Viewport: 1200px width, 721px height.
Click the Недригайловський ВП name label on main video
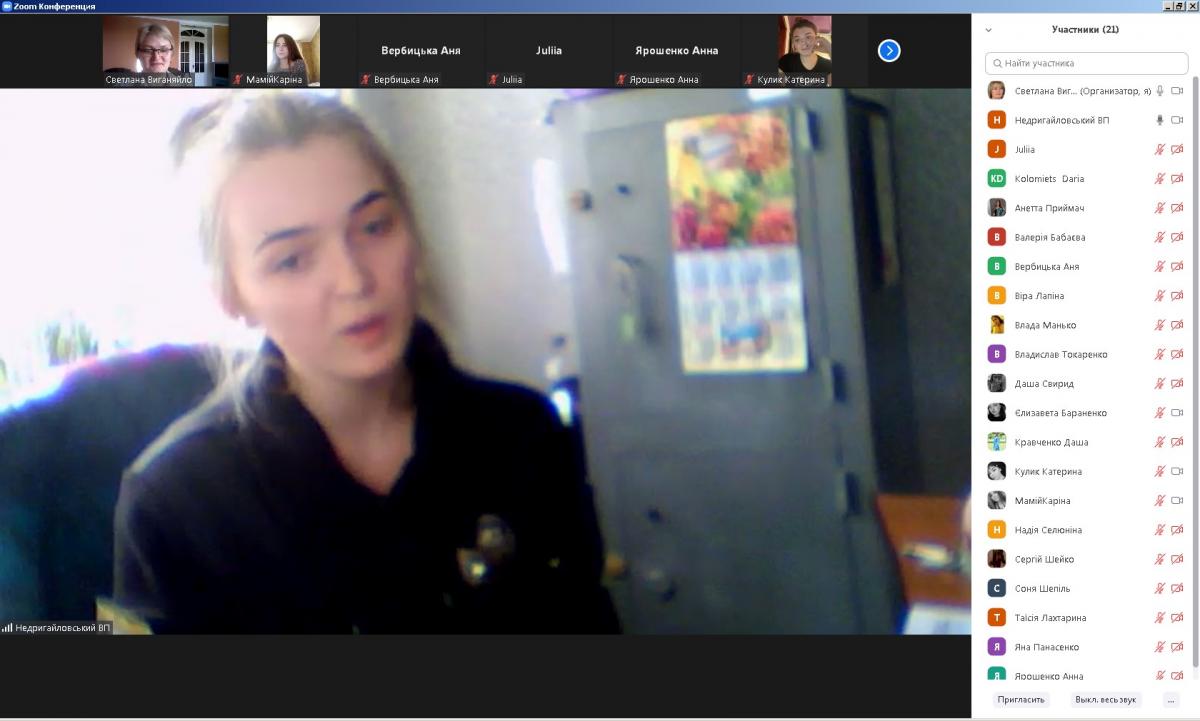click(x=56, y=628)
